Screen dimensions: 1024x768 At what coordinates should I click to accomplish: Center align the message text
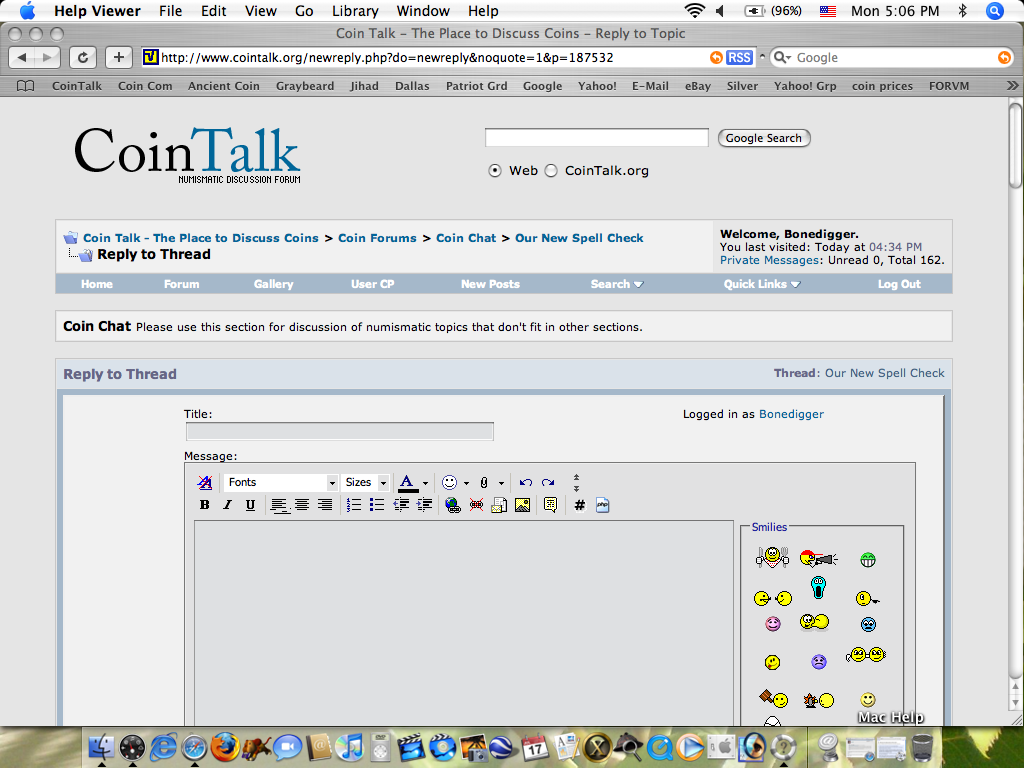point(302,505)
